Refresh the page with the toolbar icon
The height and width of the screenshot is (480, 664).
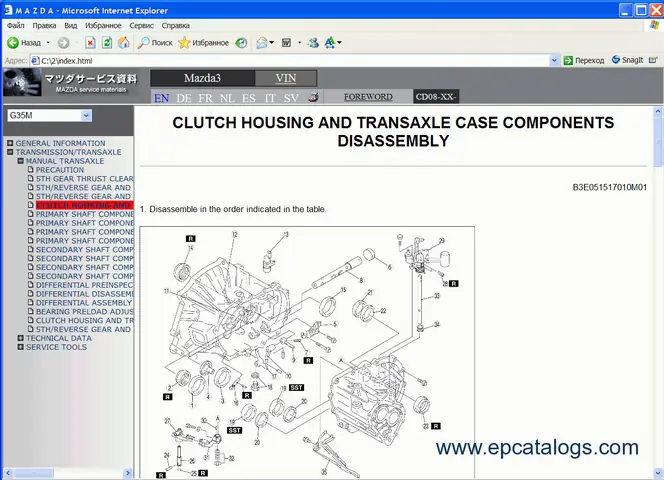(107, 43)
